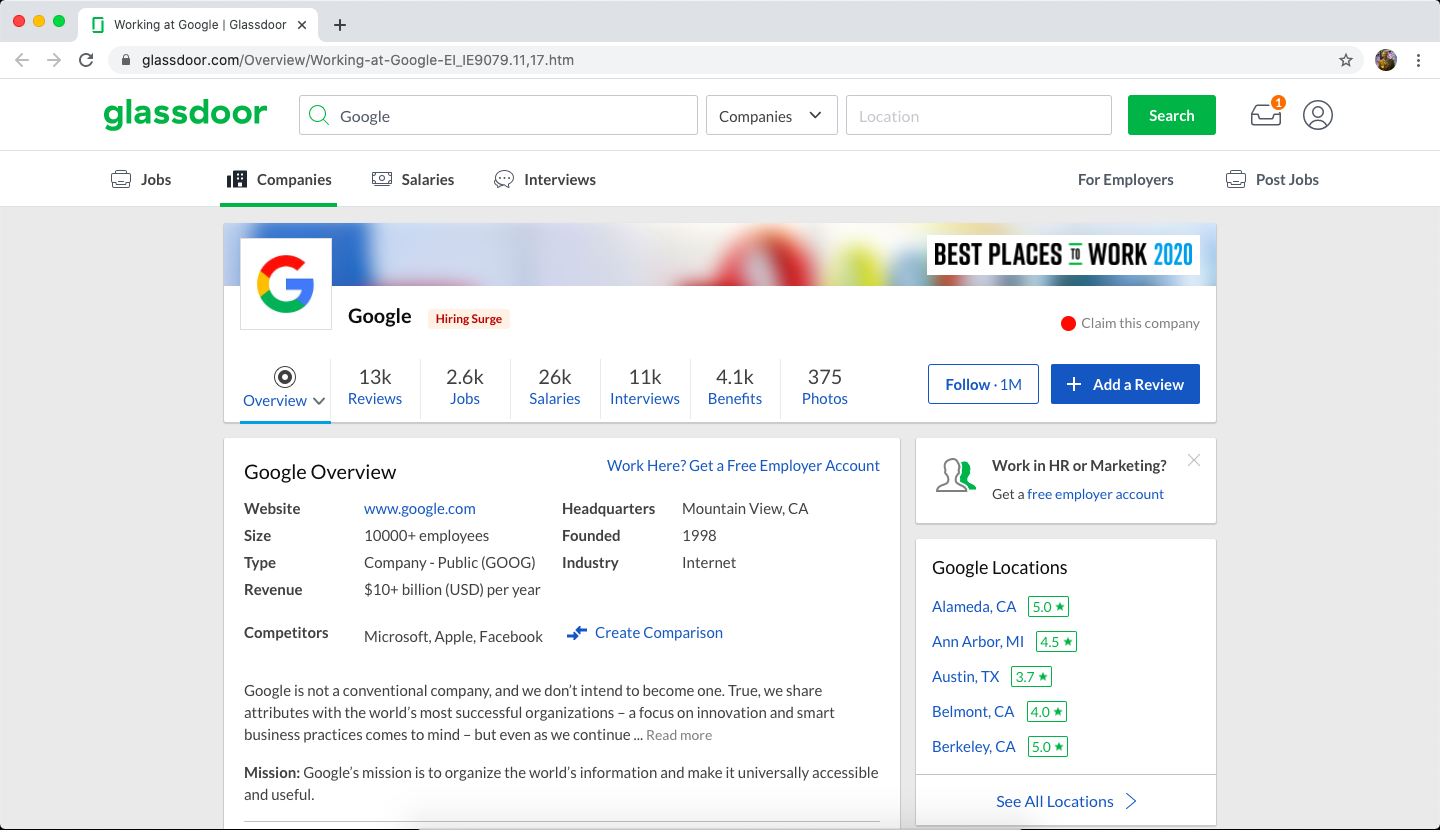
Task: Click the browser forward arrow
Action: coord(54,60)
